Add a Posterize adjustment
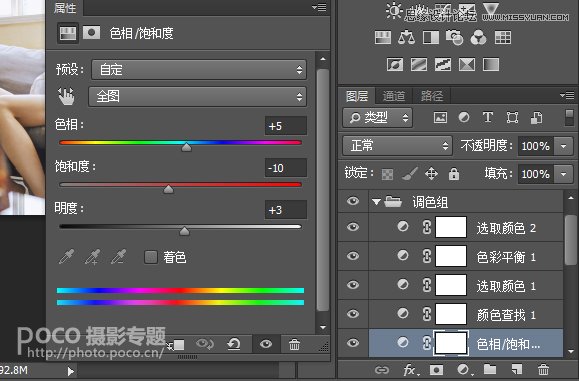Image resolution: width=579 pixels, height=381 pixels. pos(419,65)
